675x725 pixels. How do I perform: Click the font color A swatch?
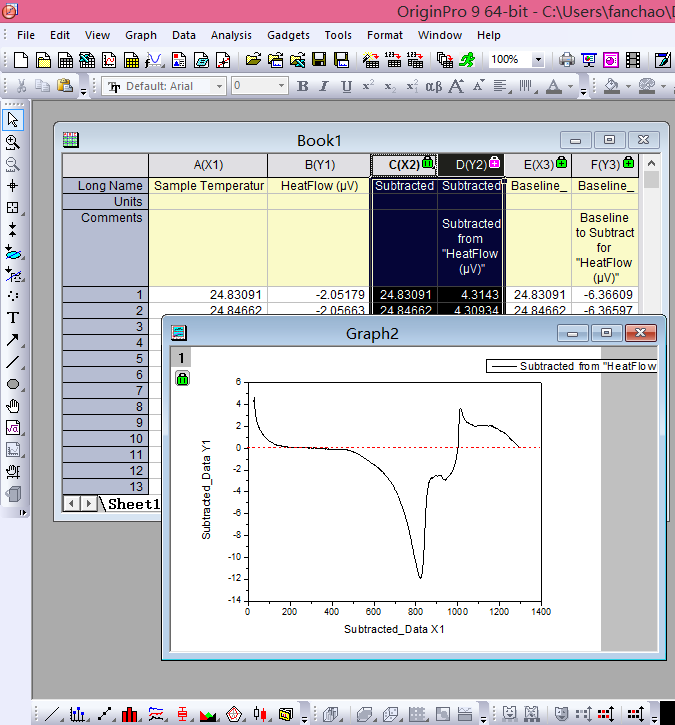tap(554, 86)
